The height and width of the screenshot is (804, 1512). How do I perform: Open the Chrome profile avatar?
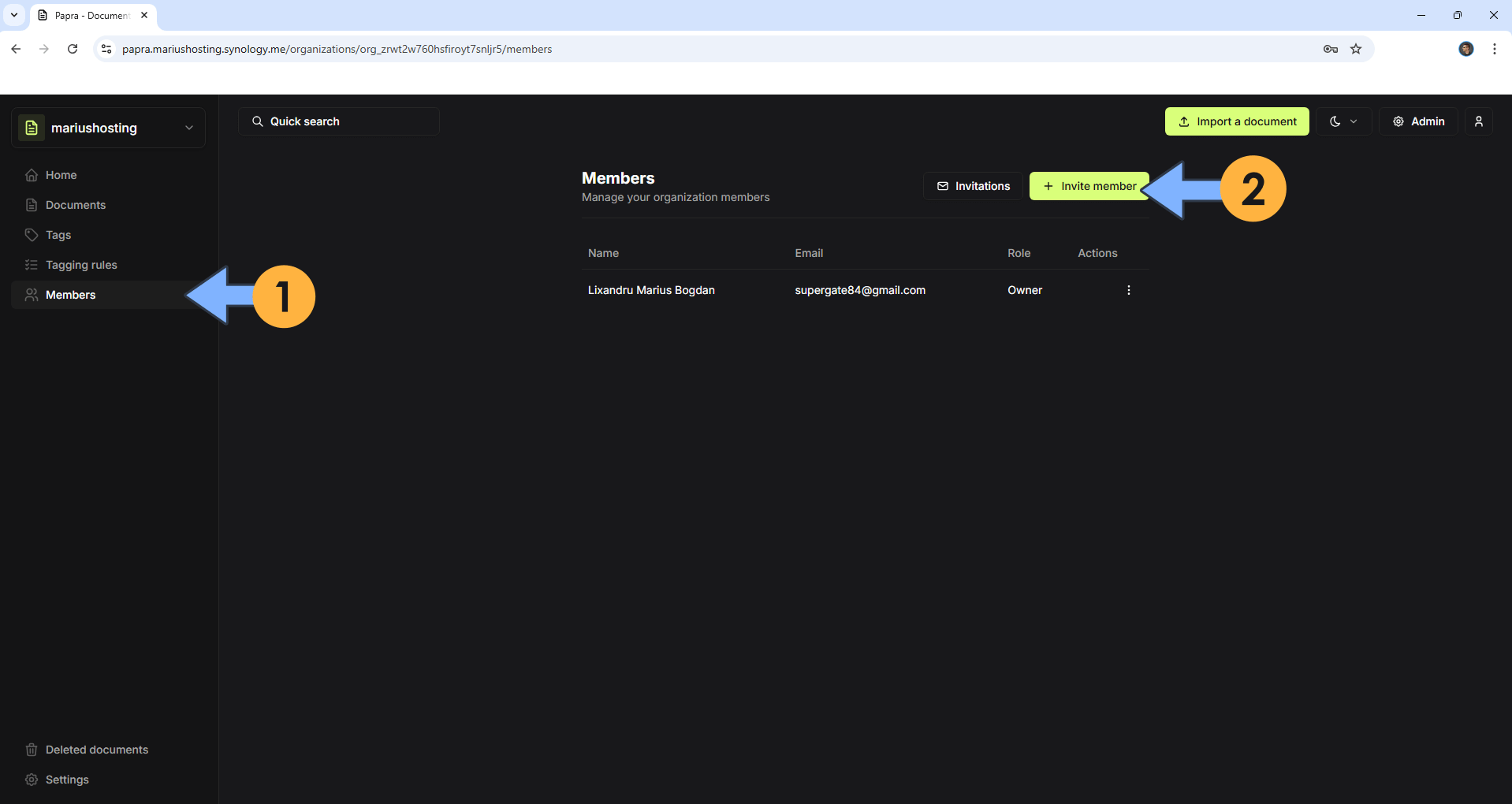(x=1465, y=49)
